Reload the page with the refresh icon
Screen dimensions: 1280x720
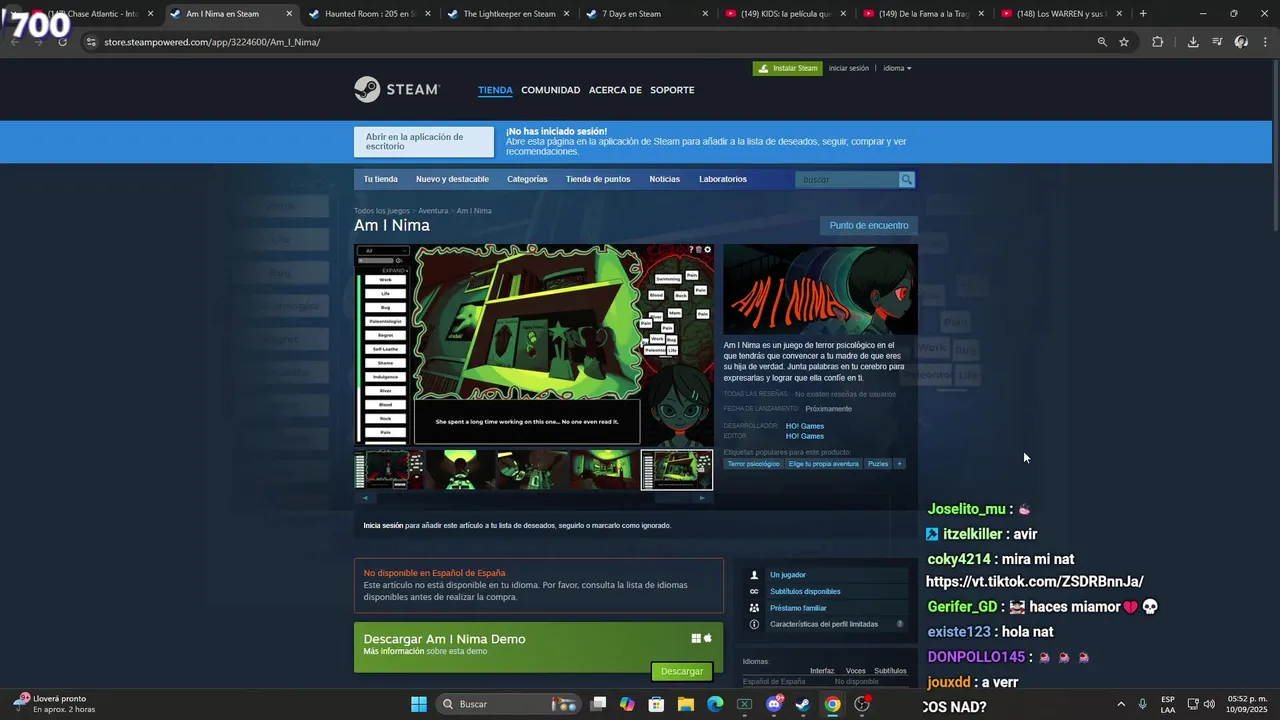[x=63, y=42]
